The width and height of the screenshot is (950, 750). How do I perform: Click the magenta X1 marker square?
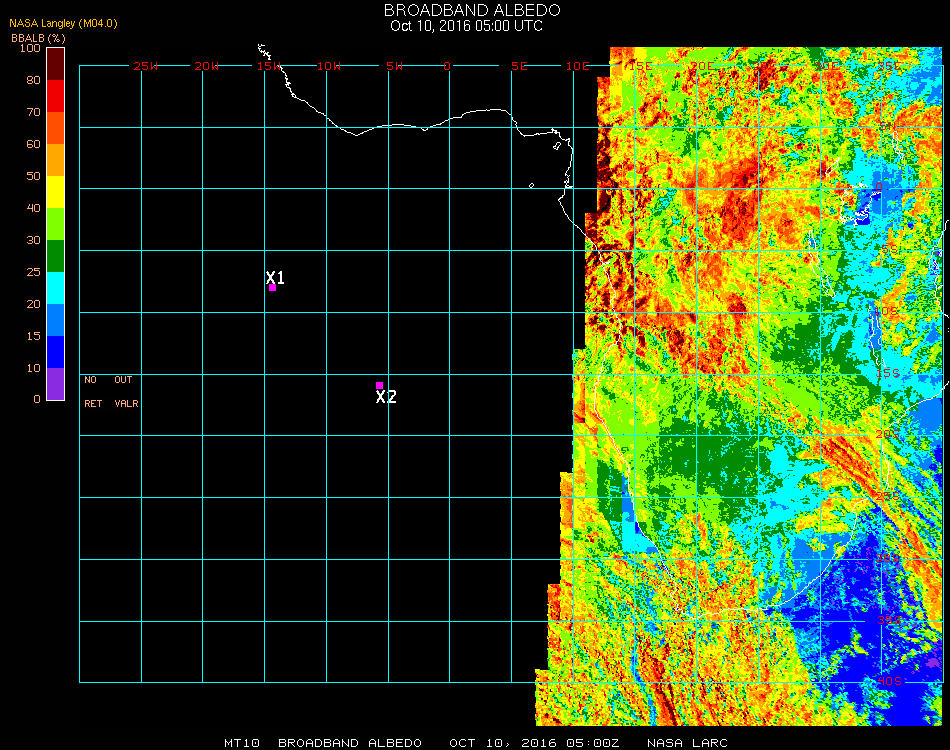coord(273,287)
